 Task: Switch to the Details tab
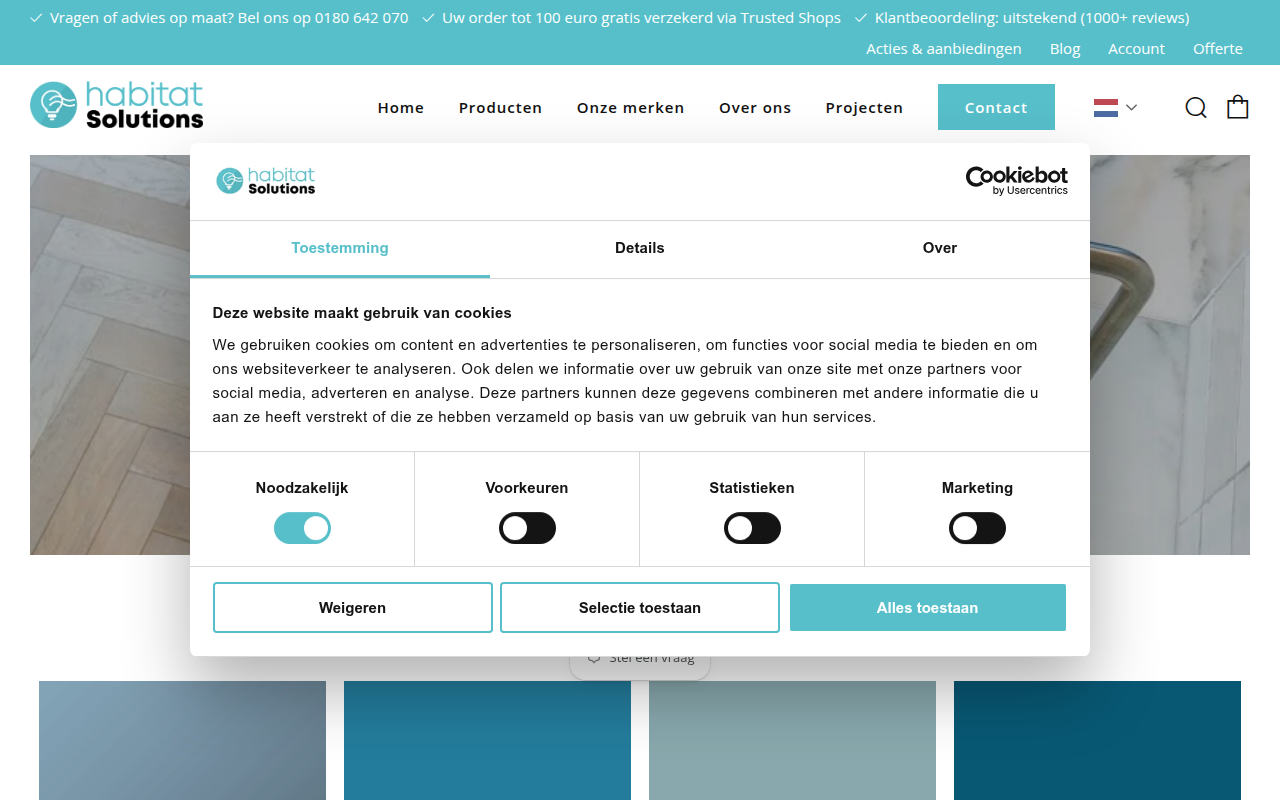640,248
